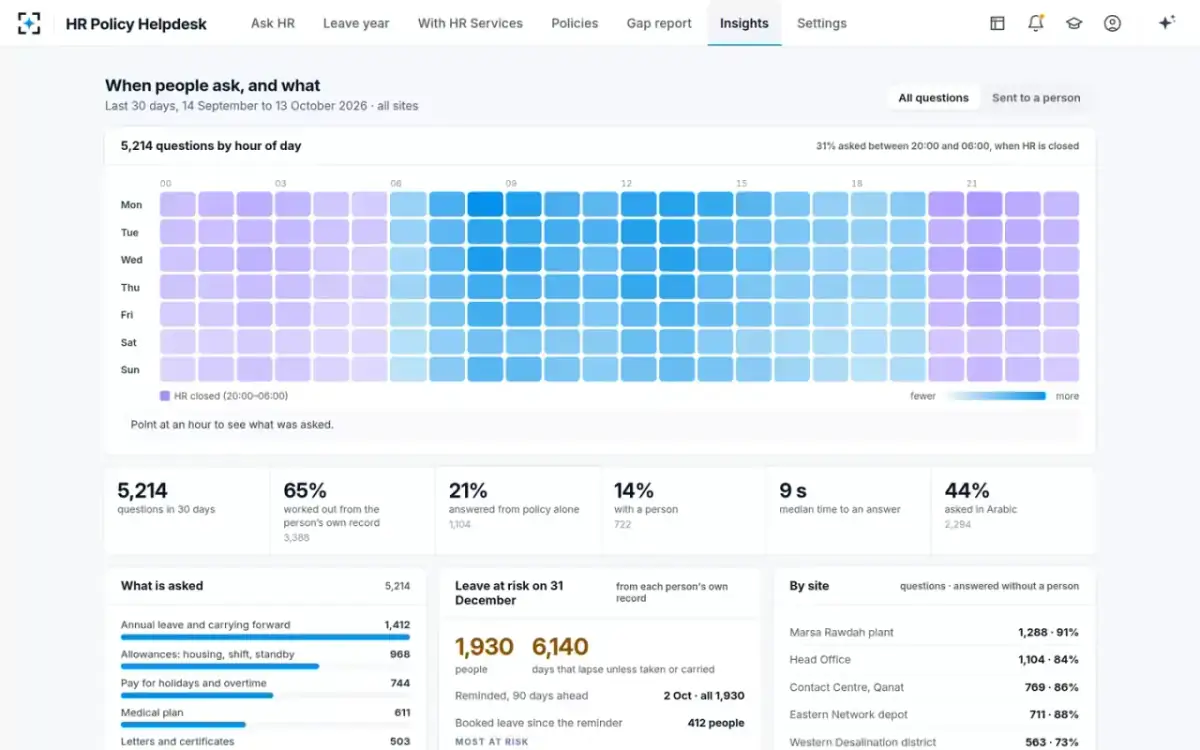1200x750 pixels.
Task: Select the Tuesday 15:00 heatmap cell
Action: pyautogui.click(x=753, y=232)
